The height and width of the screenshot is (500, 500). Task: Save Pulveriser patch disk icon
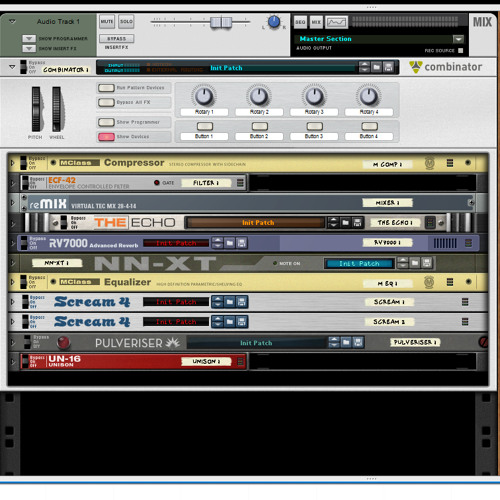358,342
